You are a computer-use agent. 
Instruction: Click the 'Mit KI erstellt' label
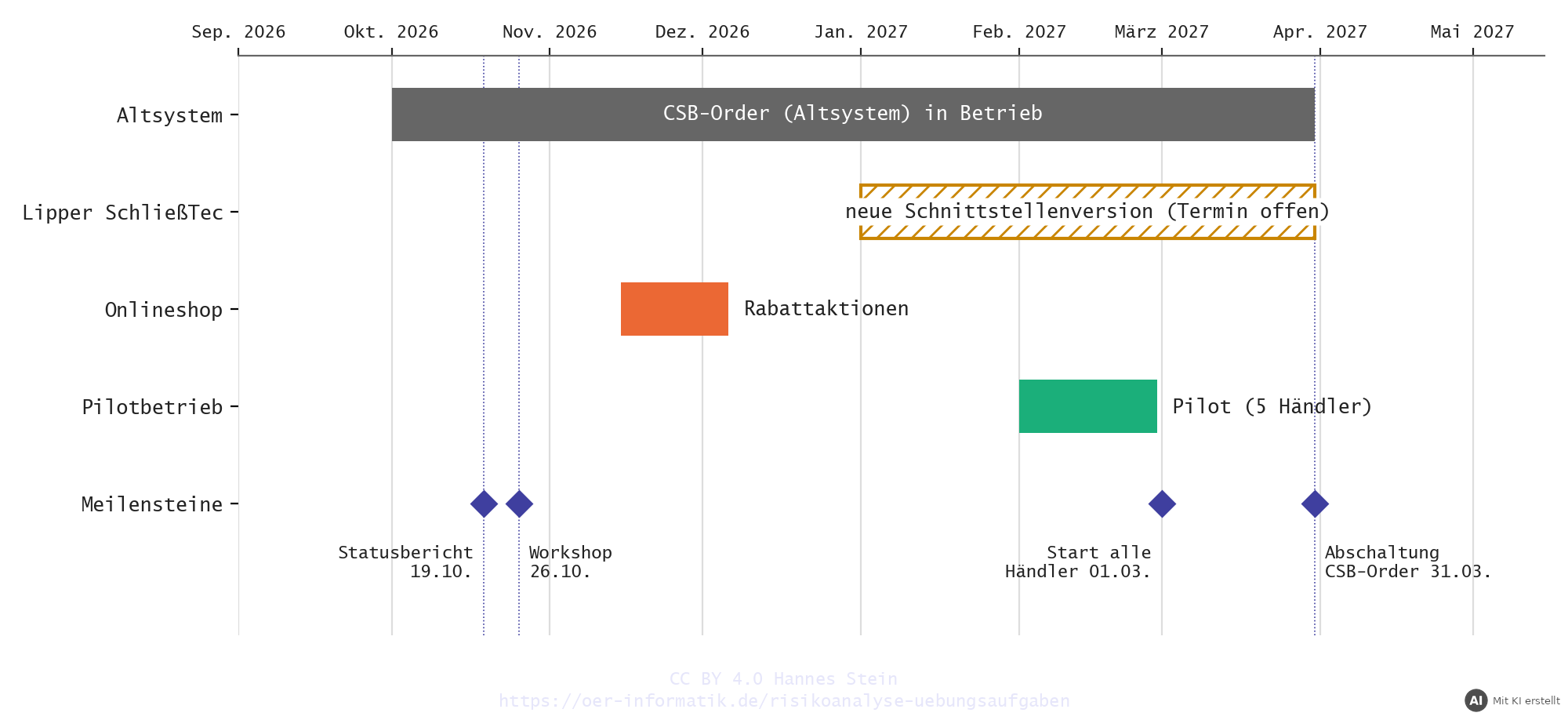click(x=1526, y=701)
